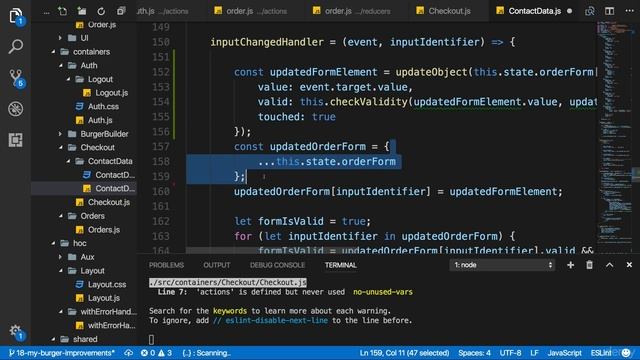Image resolution: width=640 pixels, height=360 pixels.
Task: Click the feedback smiley in status bar
Action: coord(626,353)
